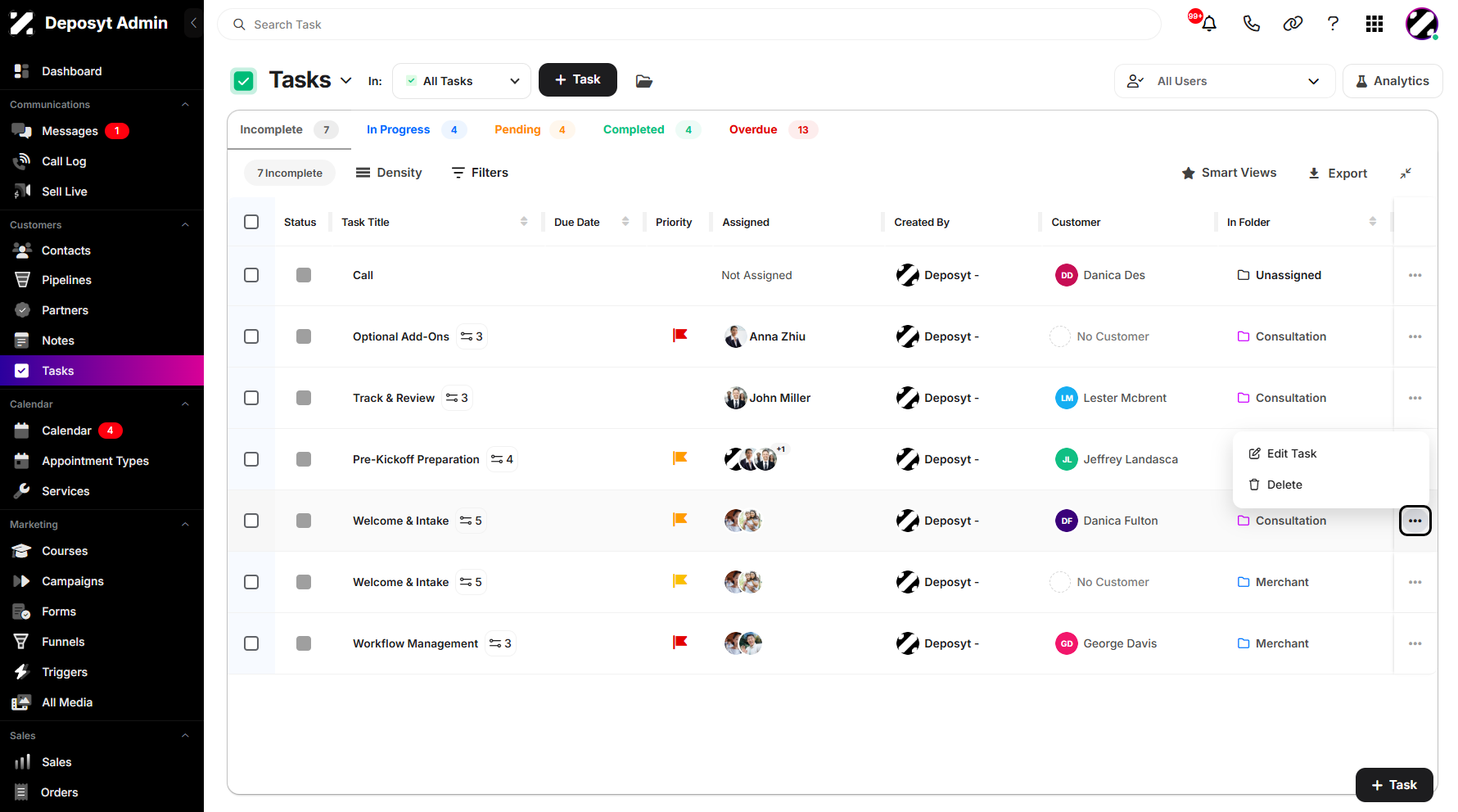Open the Filters button
Screen dimensions: 1458x812
tap(480, 173)
